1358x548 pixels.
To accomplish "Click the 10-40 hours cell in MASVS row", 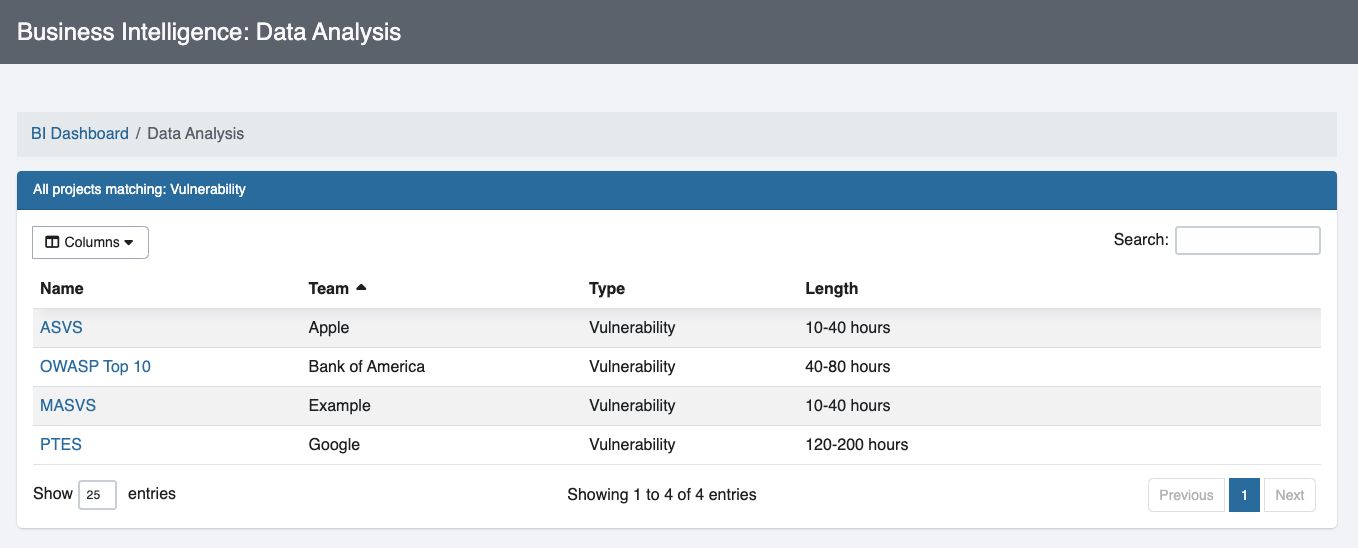I will tap(848, 405).
